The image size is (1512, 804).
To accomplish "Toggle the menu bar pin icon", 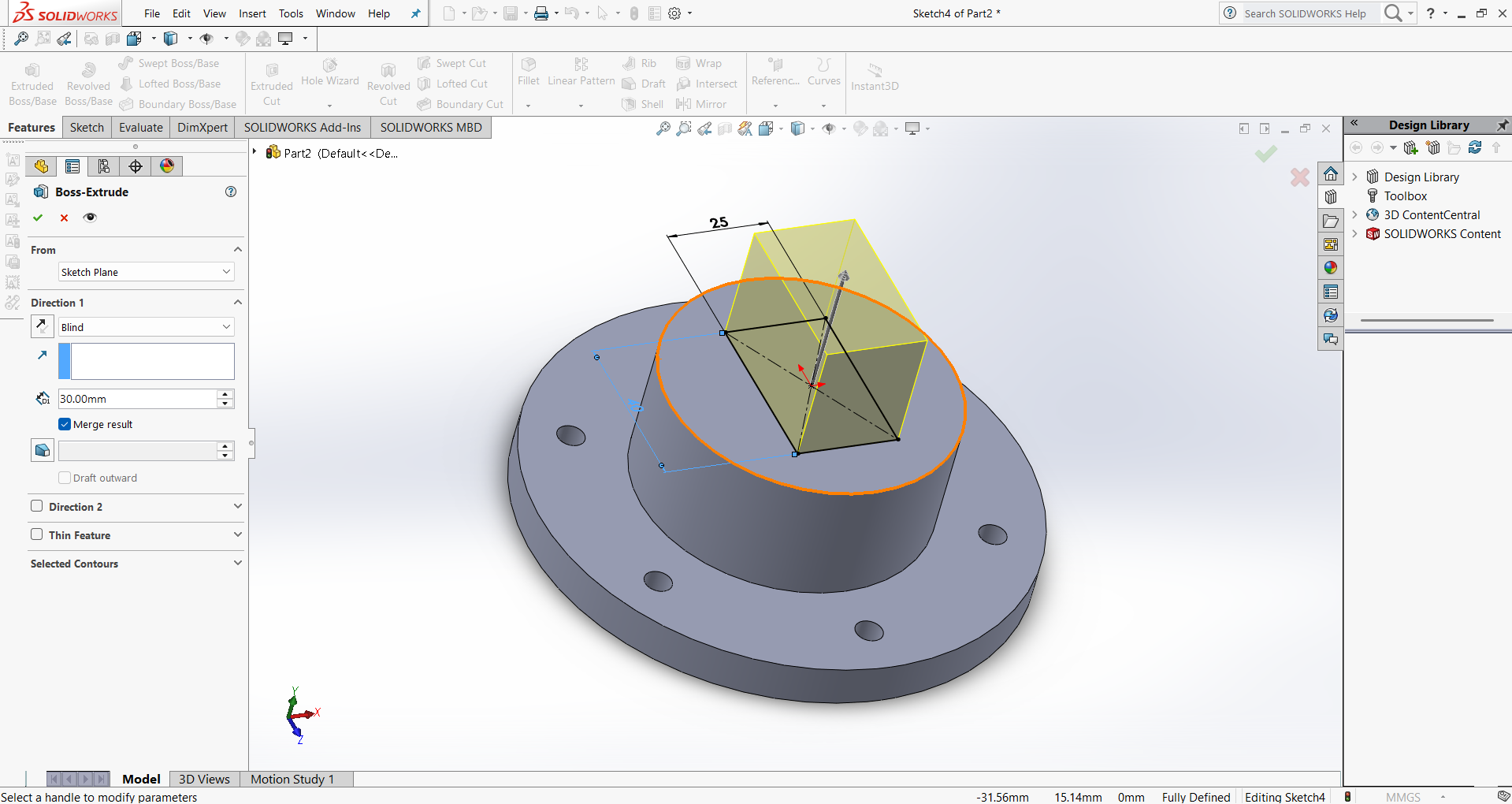I will click(x=415, y=13).
